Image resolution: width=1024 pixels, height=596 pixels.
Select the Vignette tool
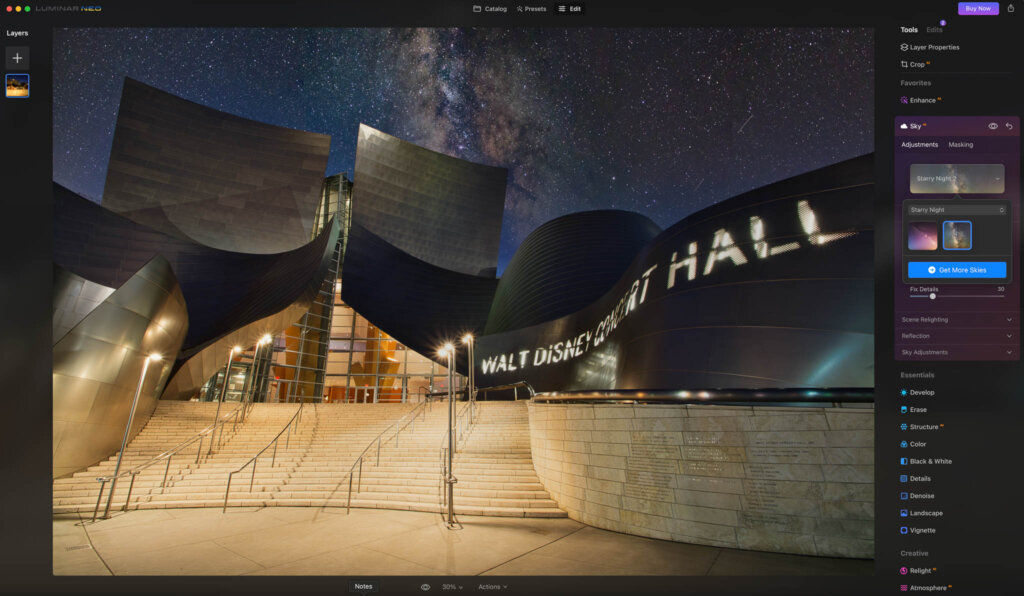pos(921,530)
